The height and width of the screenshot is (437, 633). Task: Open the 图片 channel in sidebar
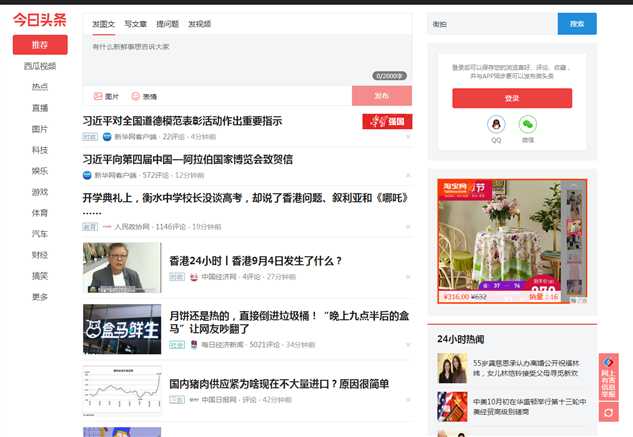(x=40, y=129)
